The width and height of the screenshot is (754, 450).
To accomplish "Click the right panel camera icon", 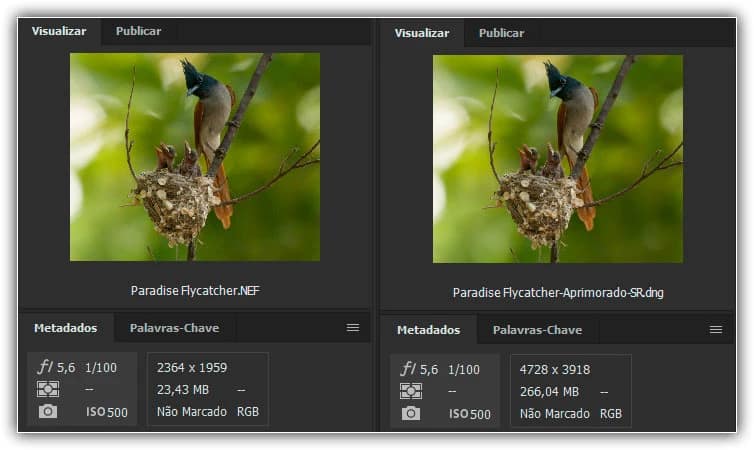I will (x=411, y=413).
